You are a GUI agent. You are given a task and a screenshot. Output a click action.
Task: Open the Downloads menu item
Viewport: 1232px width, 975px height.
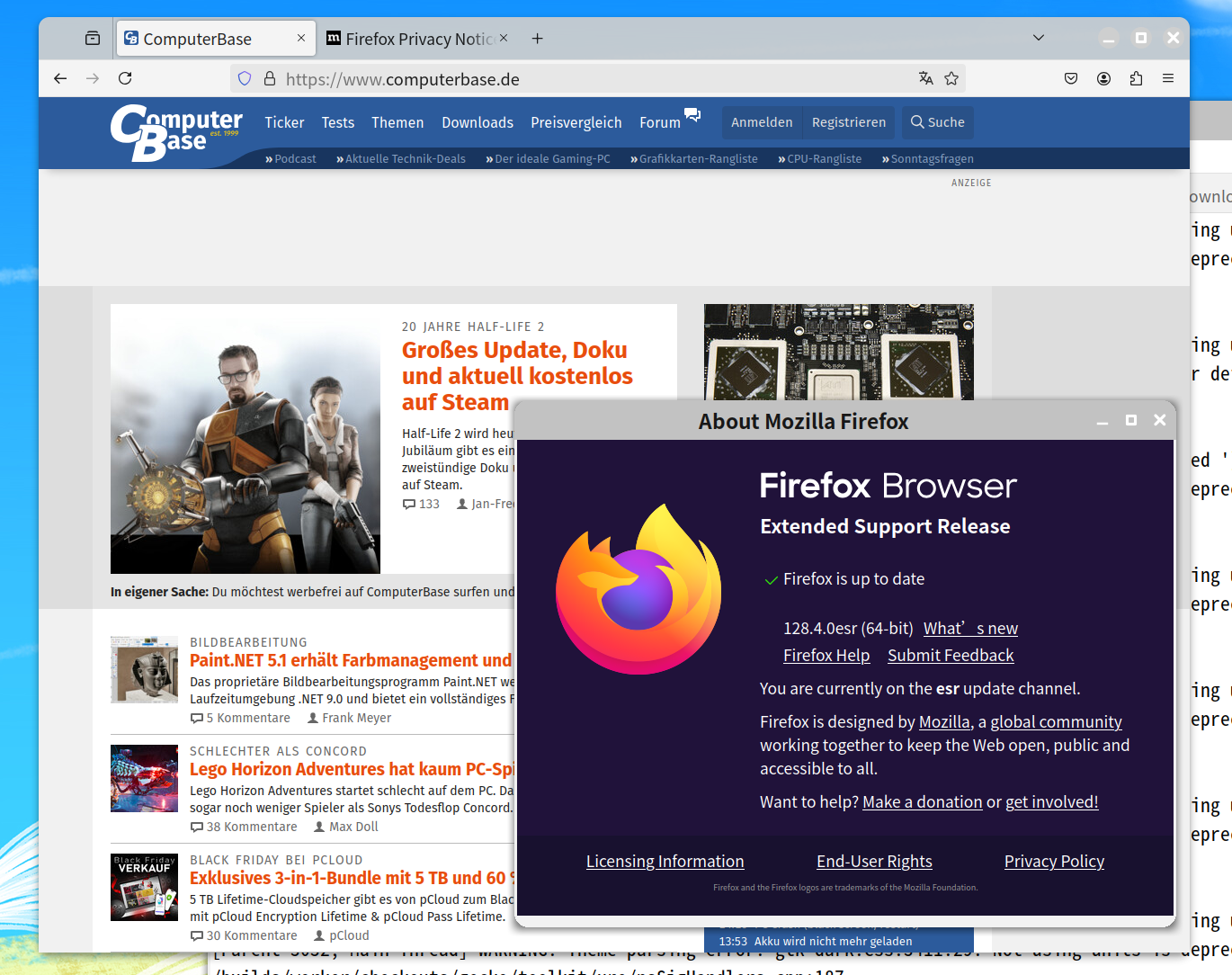click(x=478, y=122)
